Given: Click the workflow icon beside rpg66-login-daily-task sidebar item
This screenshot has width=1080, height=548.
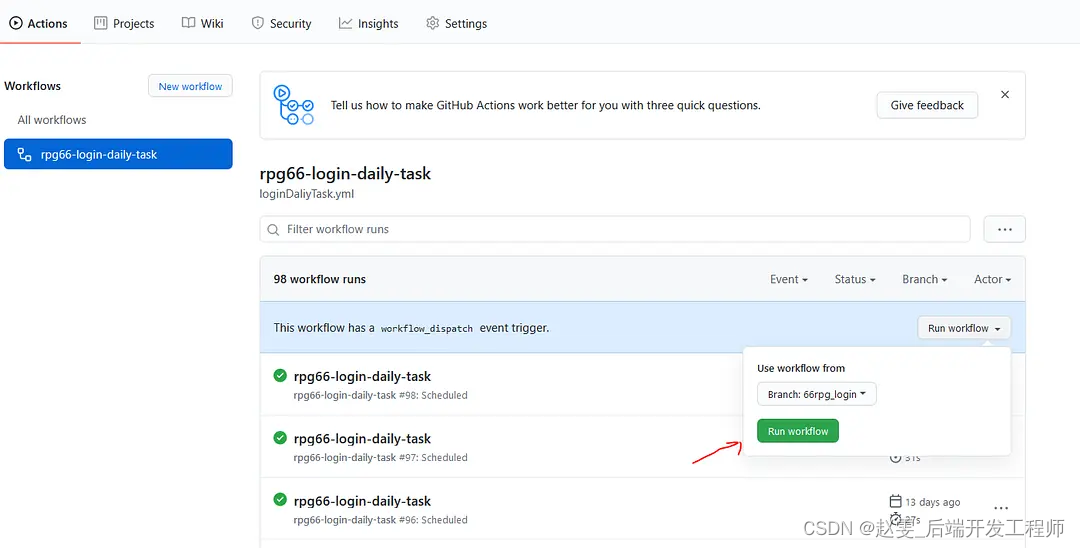Looking at the screenshot, I should [24, 154].
